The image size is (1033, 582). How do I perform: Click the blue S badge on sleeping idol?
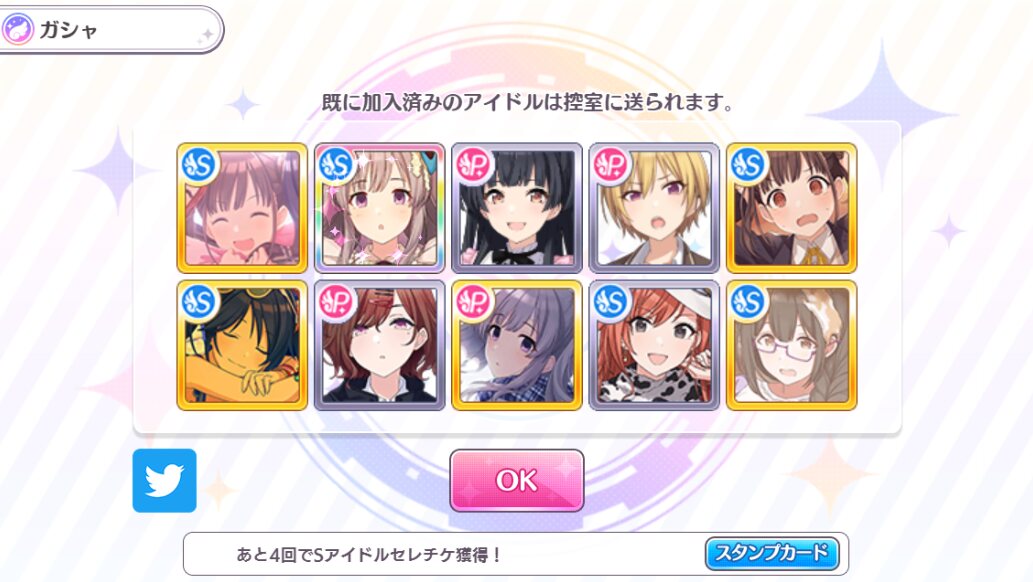pos(198,302)
